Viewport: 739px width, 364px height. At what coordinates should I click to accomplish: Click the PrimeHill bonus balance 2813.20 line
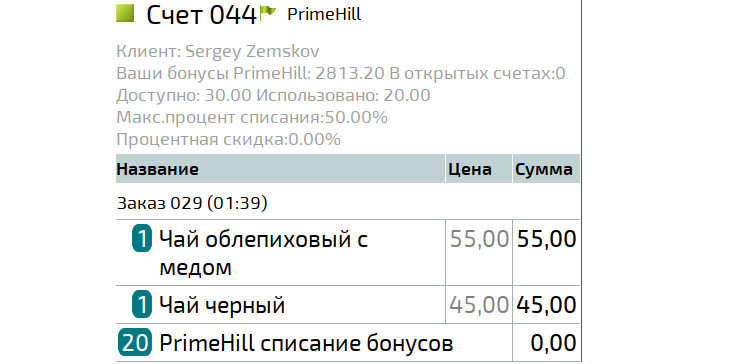(x=341, y=74)
